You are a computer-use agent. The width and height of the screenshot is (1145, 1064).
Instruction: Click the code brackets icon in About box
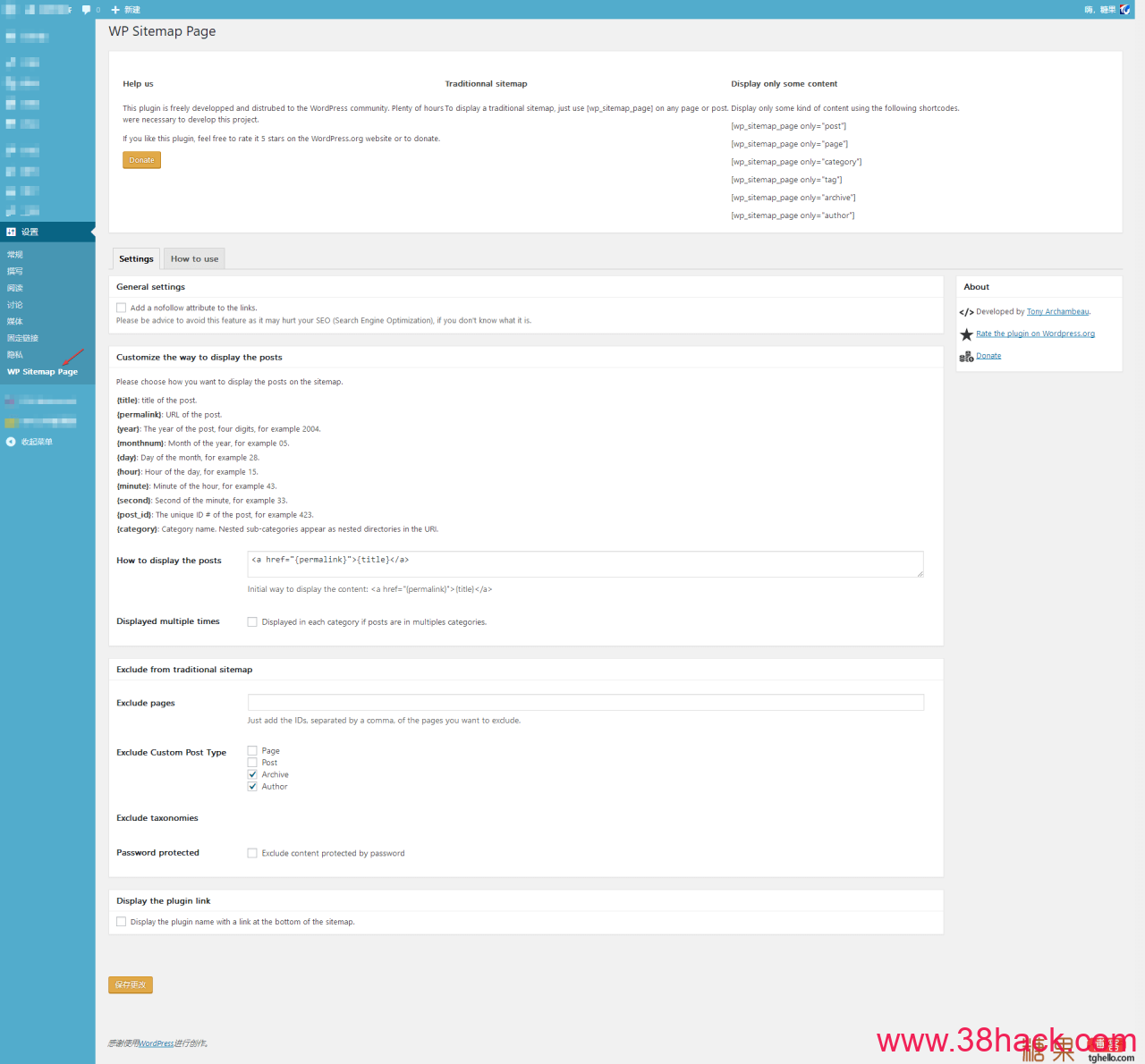[966, 312]
